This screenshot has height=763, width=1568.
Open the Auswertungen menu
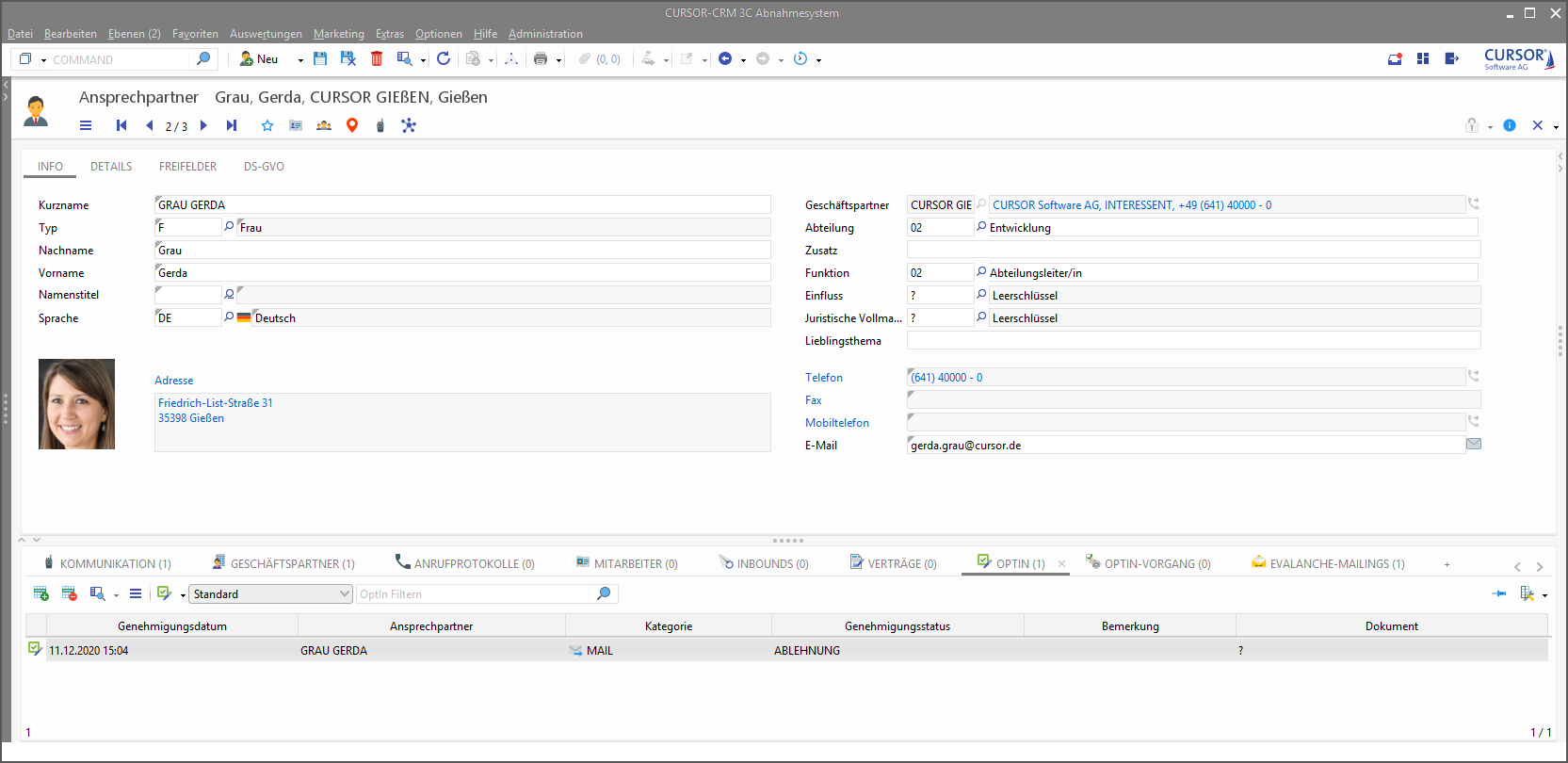coord(266,34)
